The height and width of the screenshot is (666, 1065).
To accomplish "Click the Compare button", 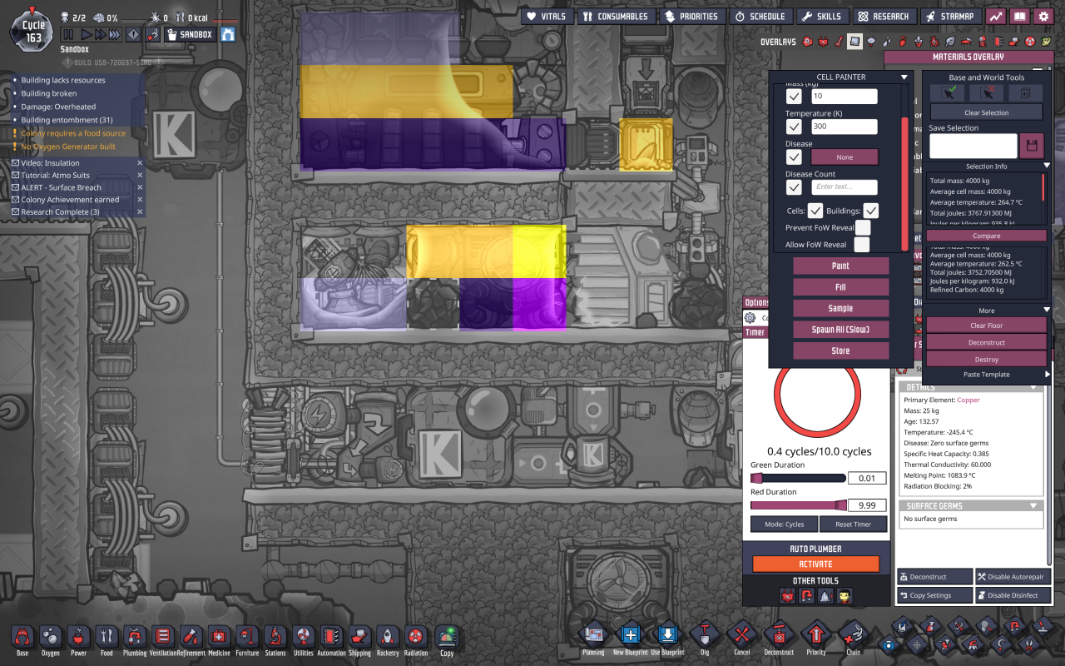I will (x=986, y=236).
